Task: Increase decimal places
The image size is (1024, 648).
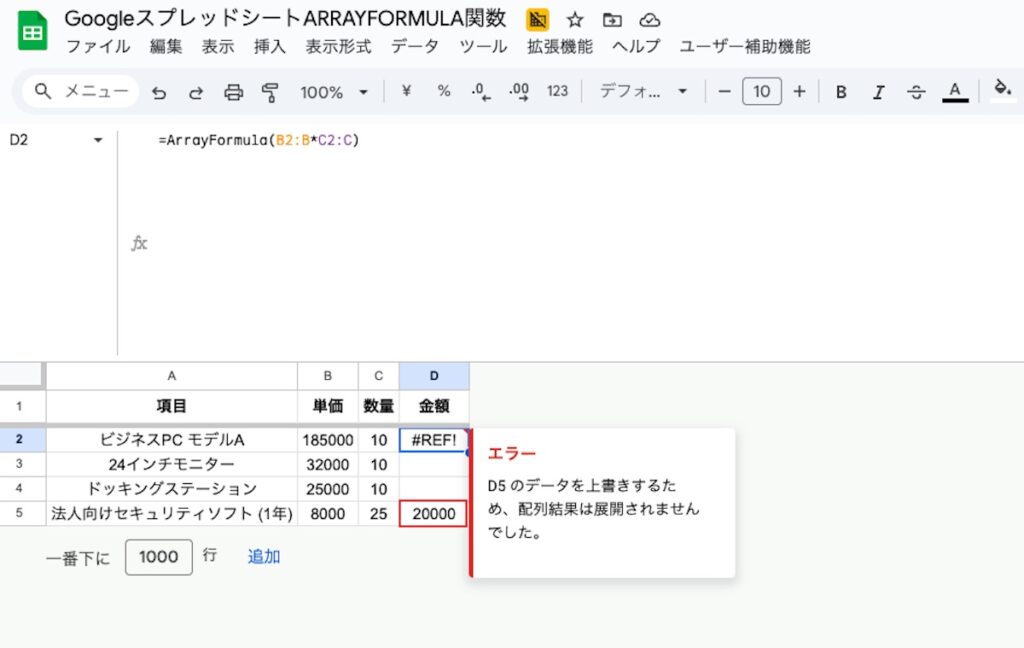Action: click(519, 91)
